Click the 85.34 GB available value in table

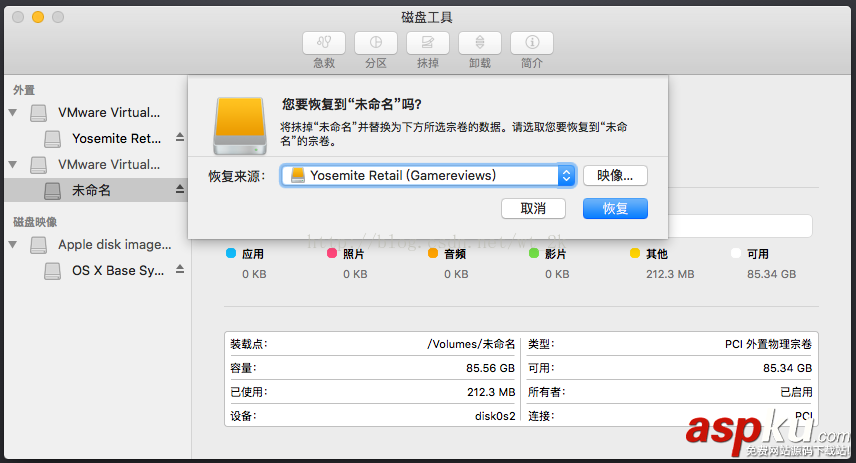point(787,368)
